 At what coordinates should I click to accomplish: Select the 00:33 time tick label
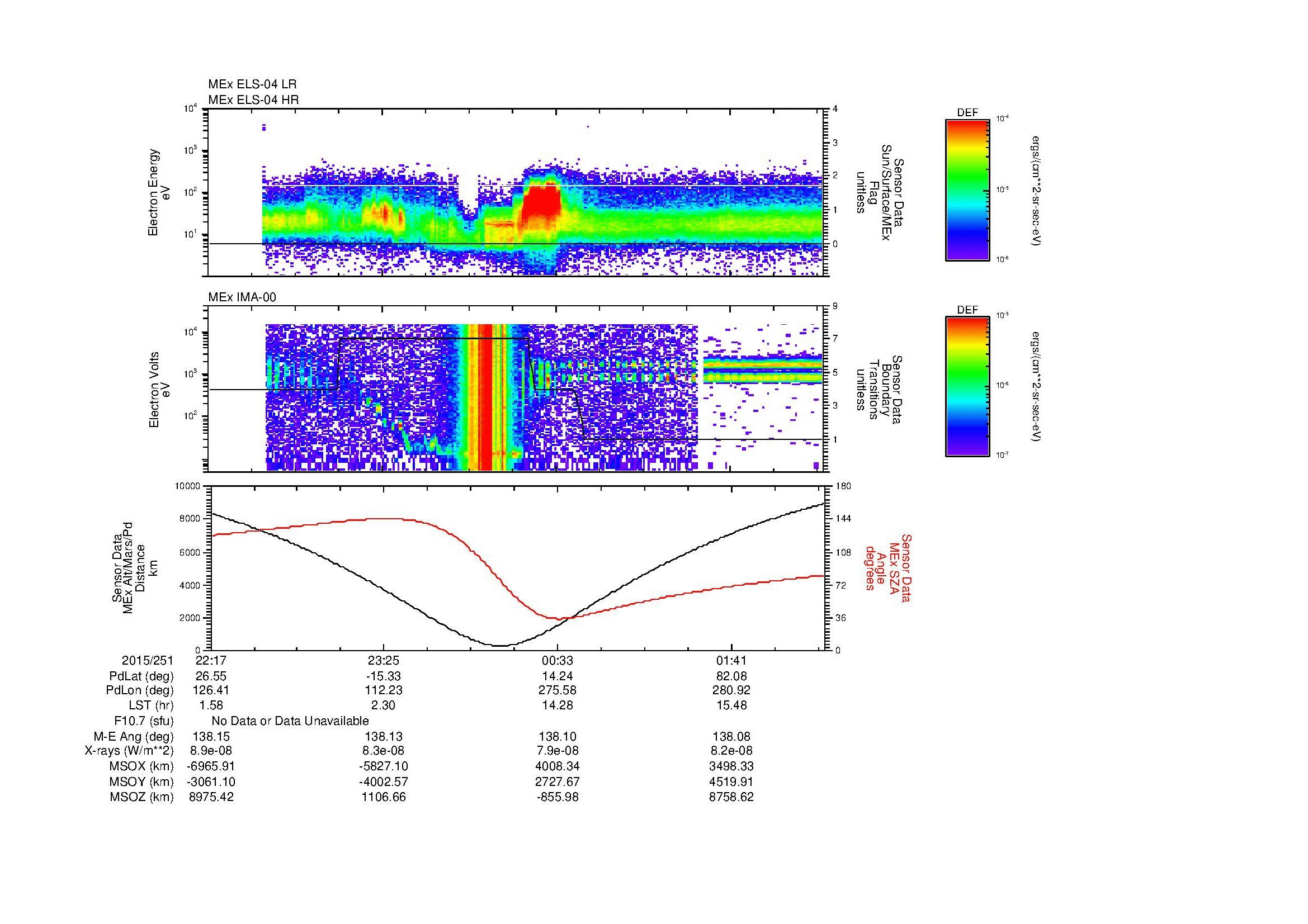(x=557, y=661)
